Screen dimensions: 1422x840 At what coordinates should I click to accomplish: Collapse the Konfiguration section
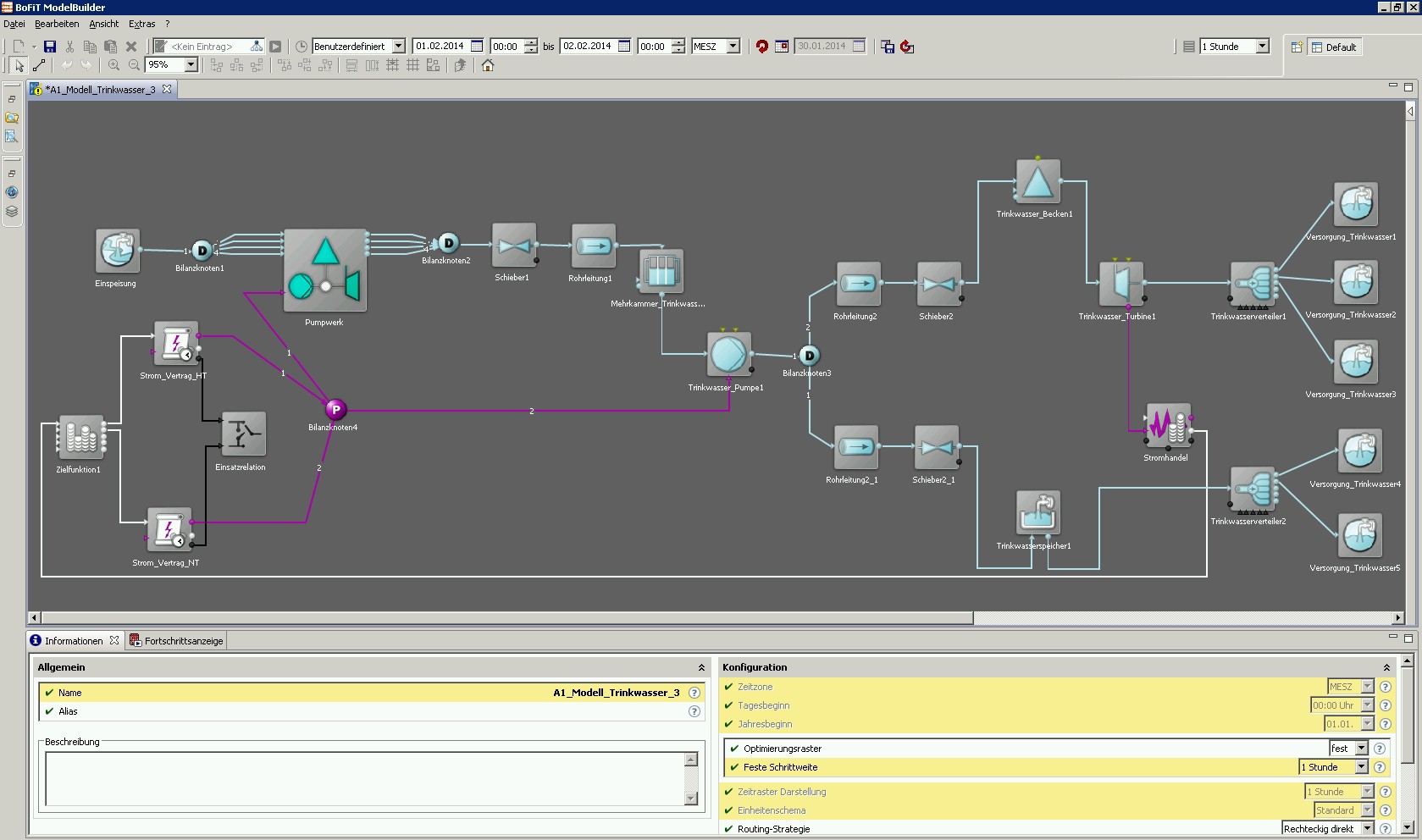[x=1386, y=667]
